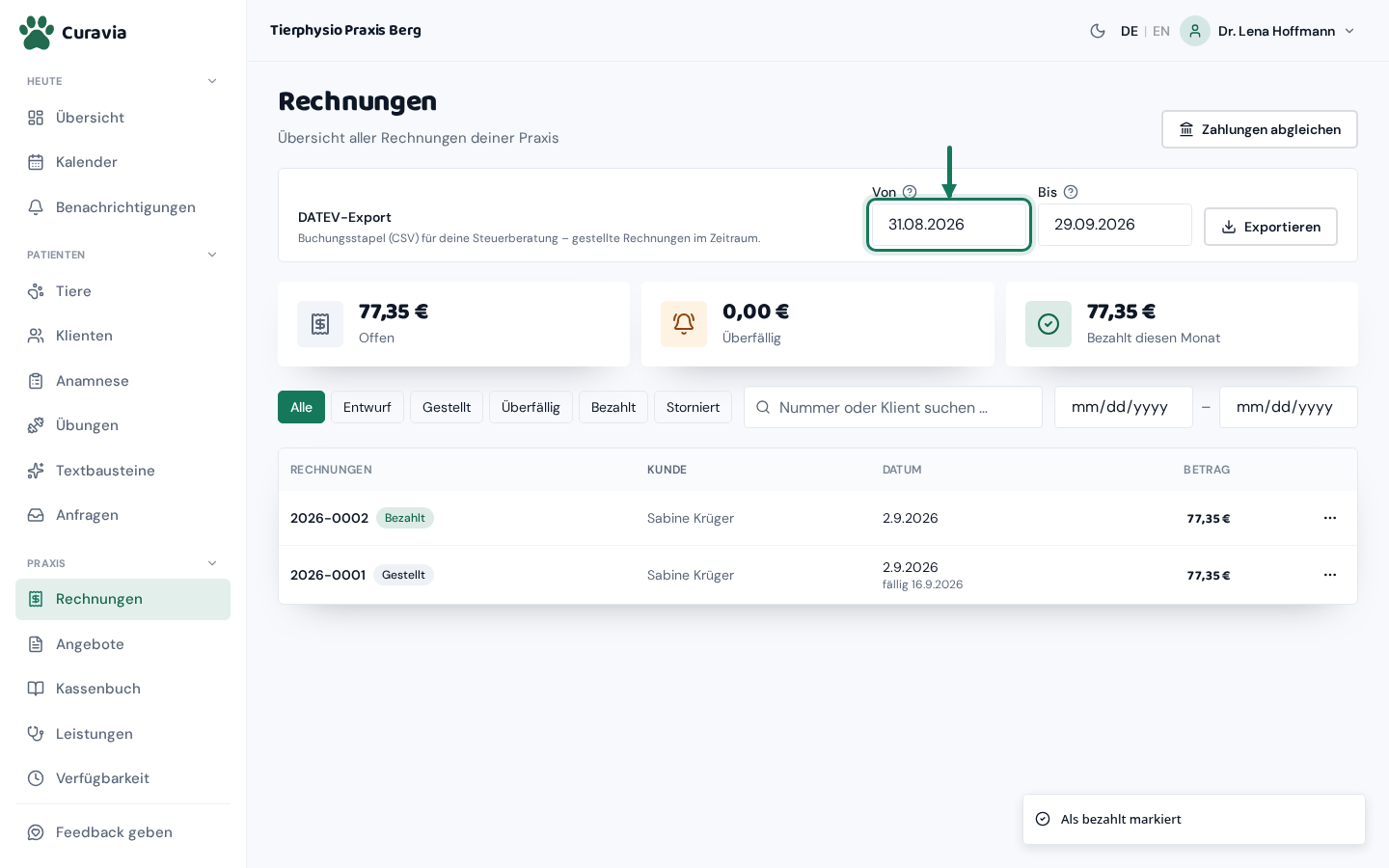Navigate to Tiere
The image size is (1389, 868).
123,291
